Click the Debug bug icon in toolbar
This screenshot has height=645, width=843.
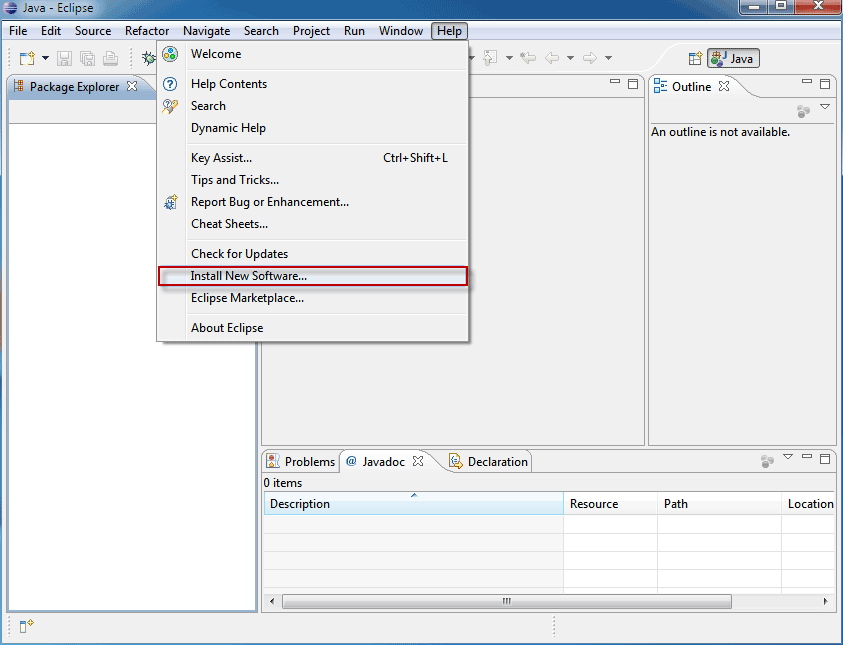point(148,58)
